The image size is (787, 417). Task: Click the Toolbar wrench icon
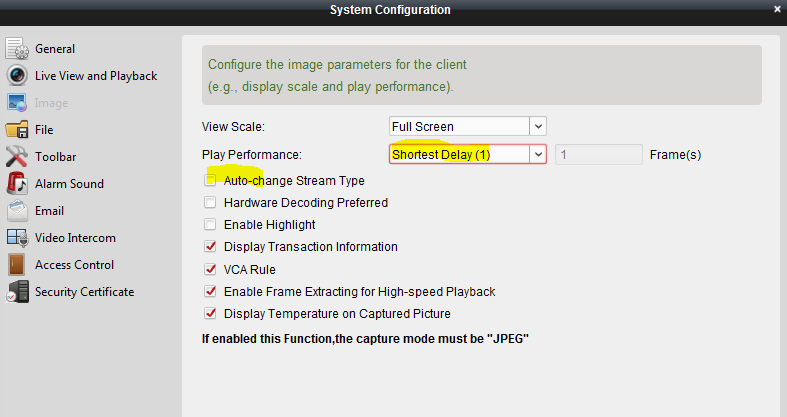pyautogui.click(x=17, y=157)
